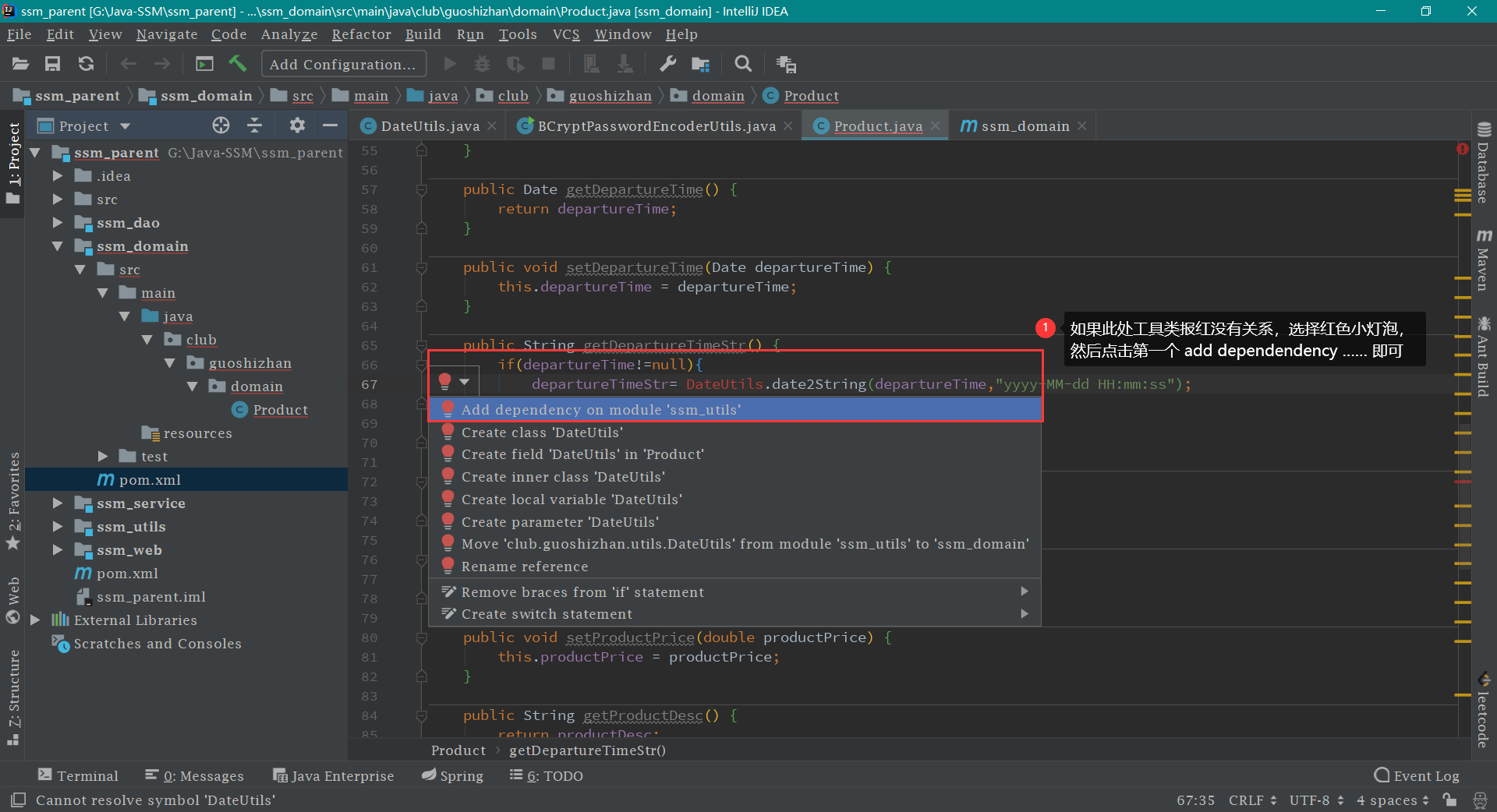
Task: Collapse the ssm_domain module folder
Action: [x=57, y=246]
